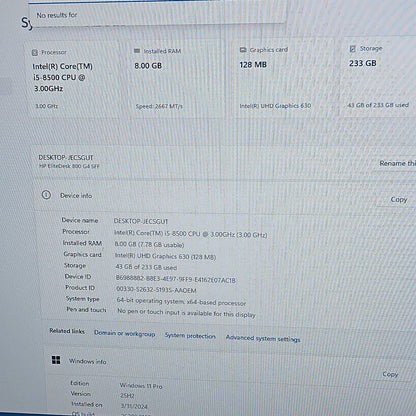The width and height of the screenshot is (416, 416).
Task: Click the Installed RAM icon
Action: pos(137,51)
